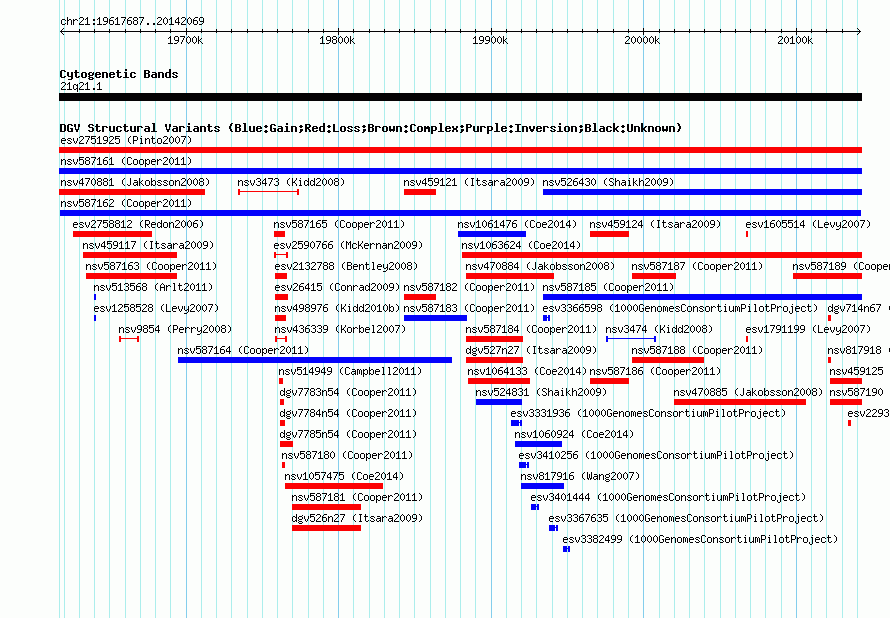Select nsv817916 (Wang2007) label

pyautogui.click(x=580, y=476)
